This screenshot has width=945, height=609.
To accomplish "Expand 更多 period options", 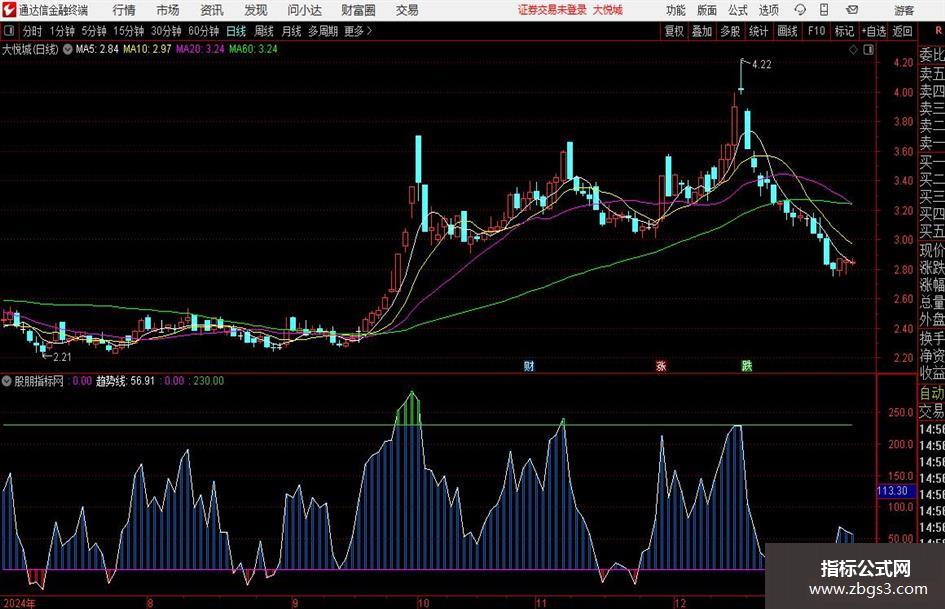I will coord(357,31).
